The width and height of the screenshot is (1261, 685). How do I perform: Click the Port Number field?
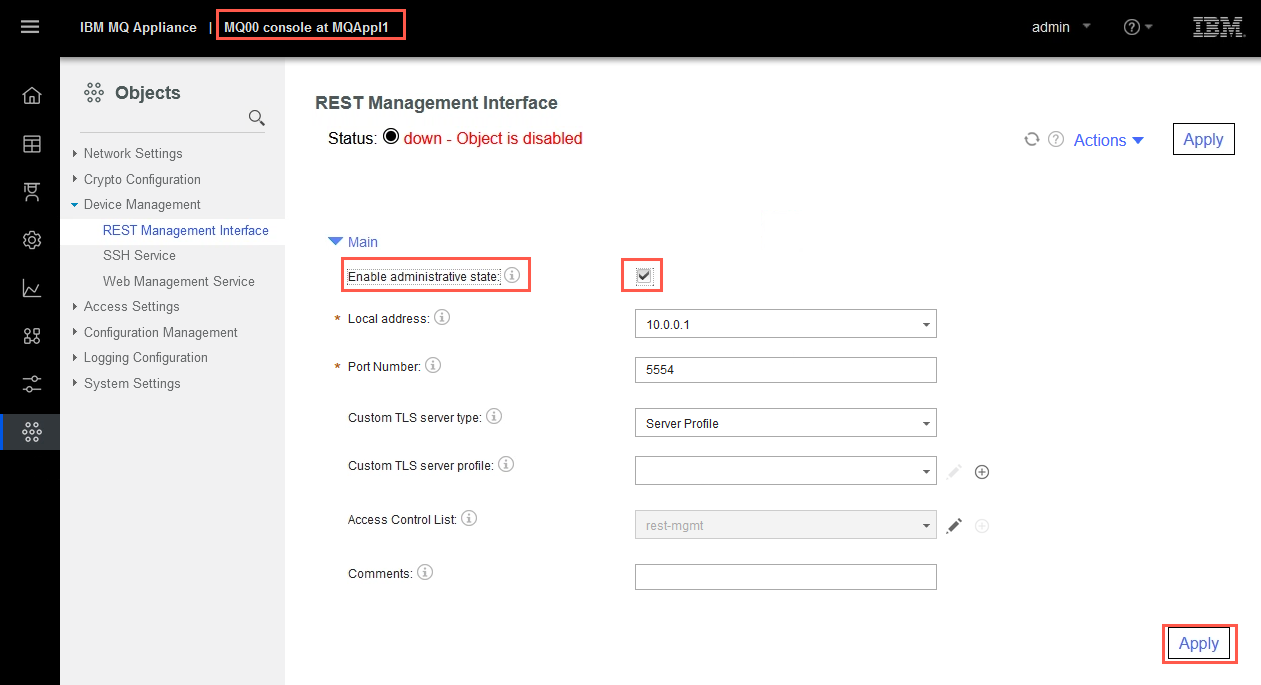pos(786,370)
